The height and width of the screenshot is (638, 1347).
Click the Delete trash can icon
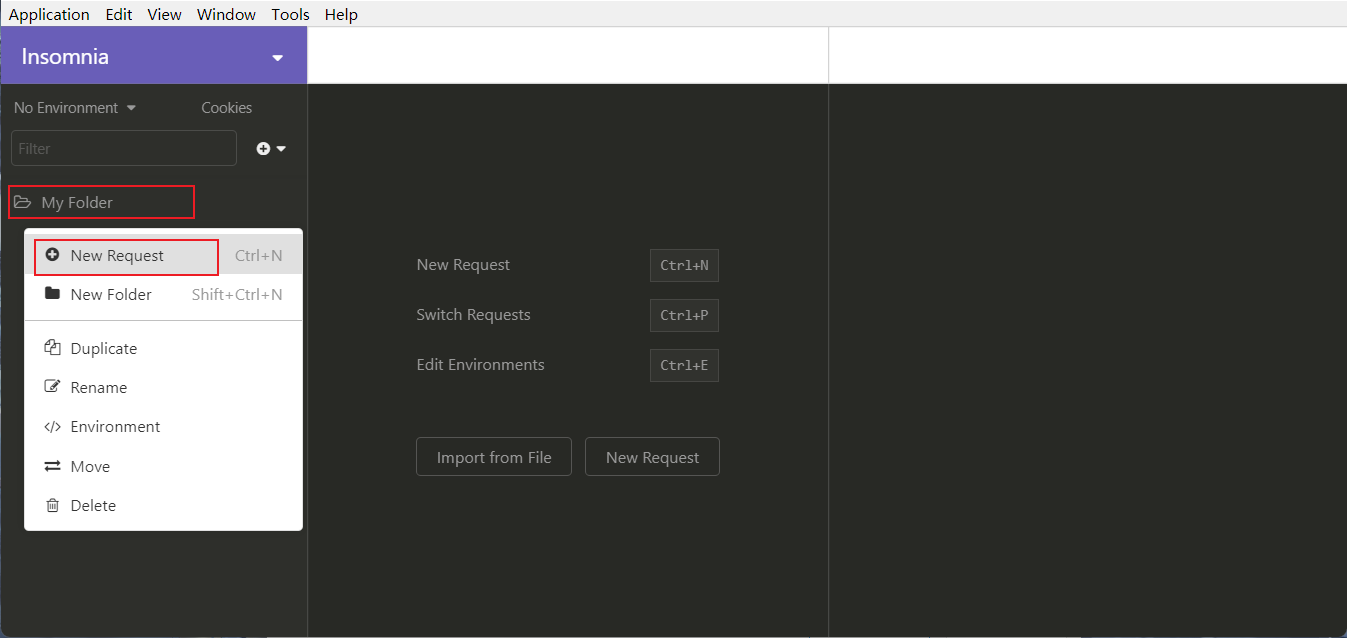[52, 505]
